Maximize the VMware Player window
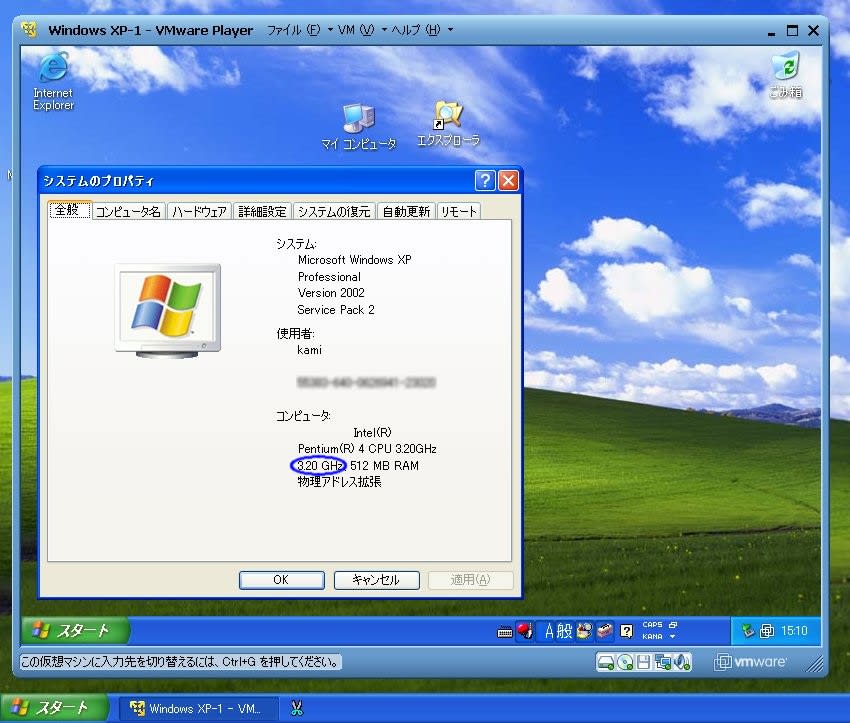Screen dimensions: 850x723 pos(792,30)
